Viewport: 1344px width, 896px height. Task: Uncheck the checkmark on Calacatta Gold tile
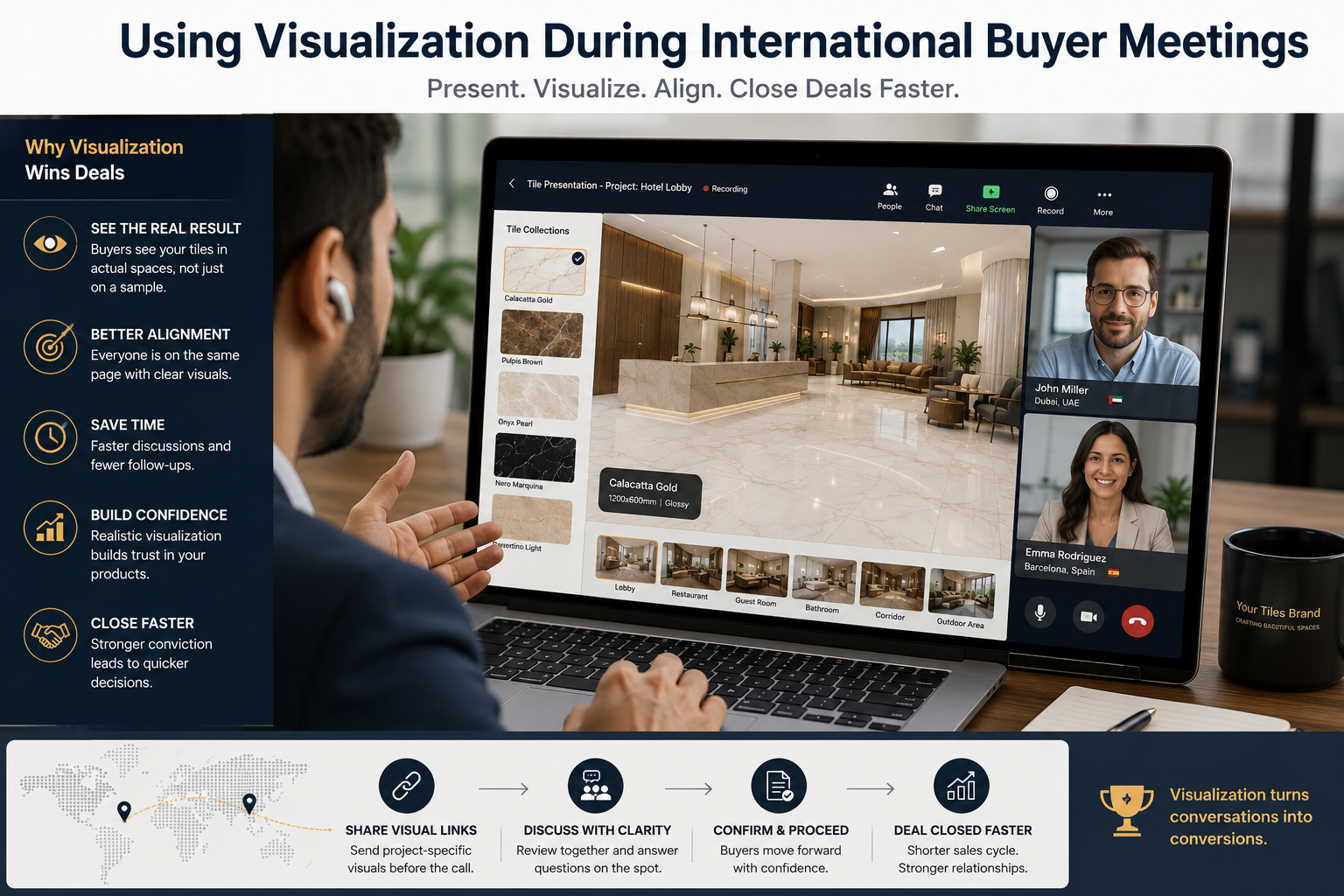[577, 258]
